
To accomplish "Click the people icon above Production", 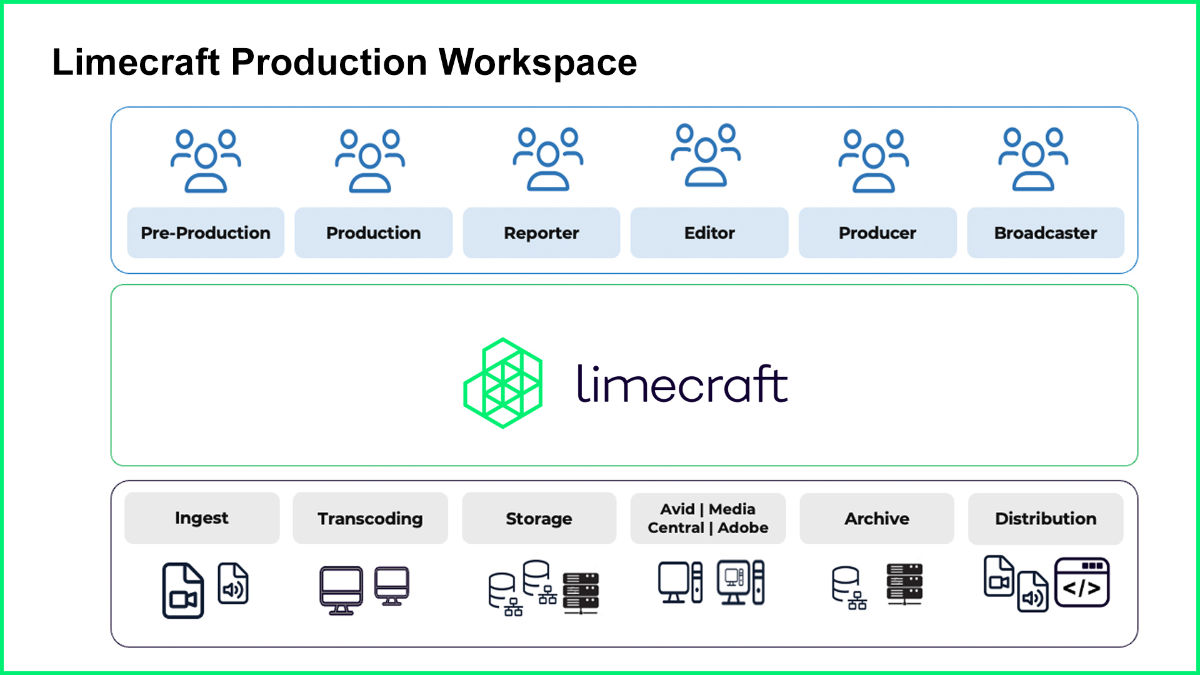I will [370, 160].
